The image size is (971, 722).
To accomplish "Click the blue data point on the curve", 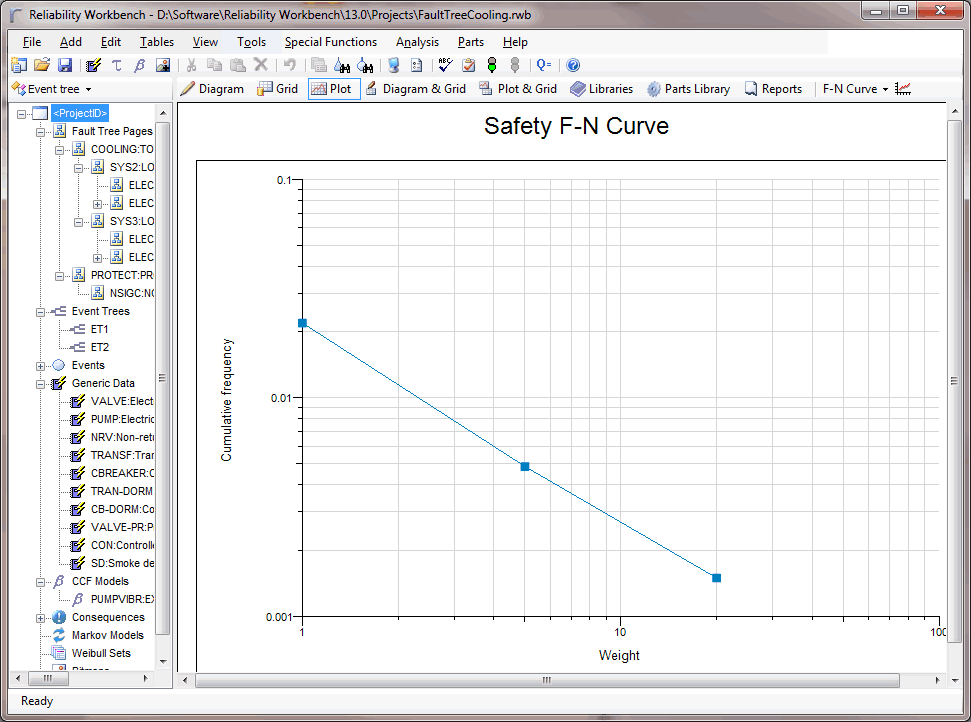I will point(524,466).
